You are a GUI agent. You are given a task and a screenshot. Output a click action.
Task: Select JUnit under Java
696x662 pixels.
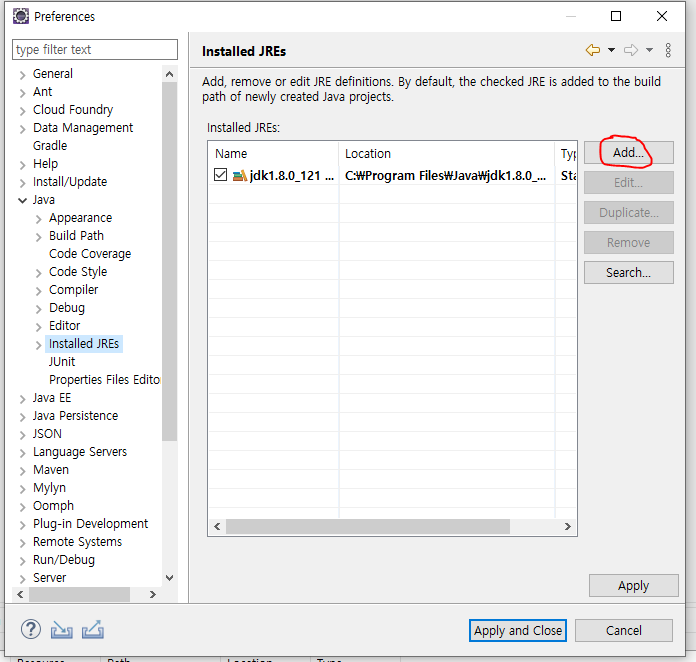(x=62, y=361)
